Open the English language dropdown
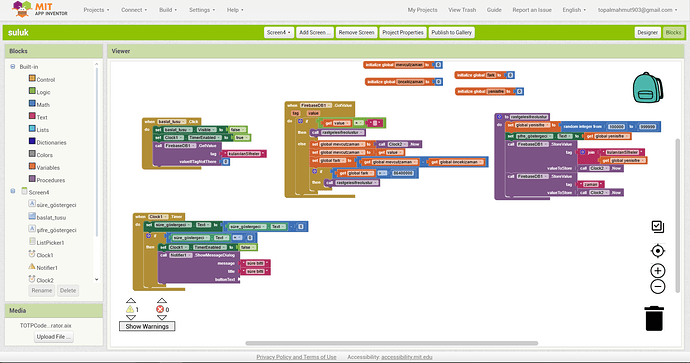This screenshot has width=690, height=363. click(574, 10)
